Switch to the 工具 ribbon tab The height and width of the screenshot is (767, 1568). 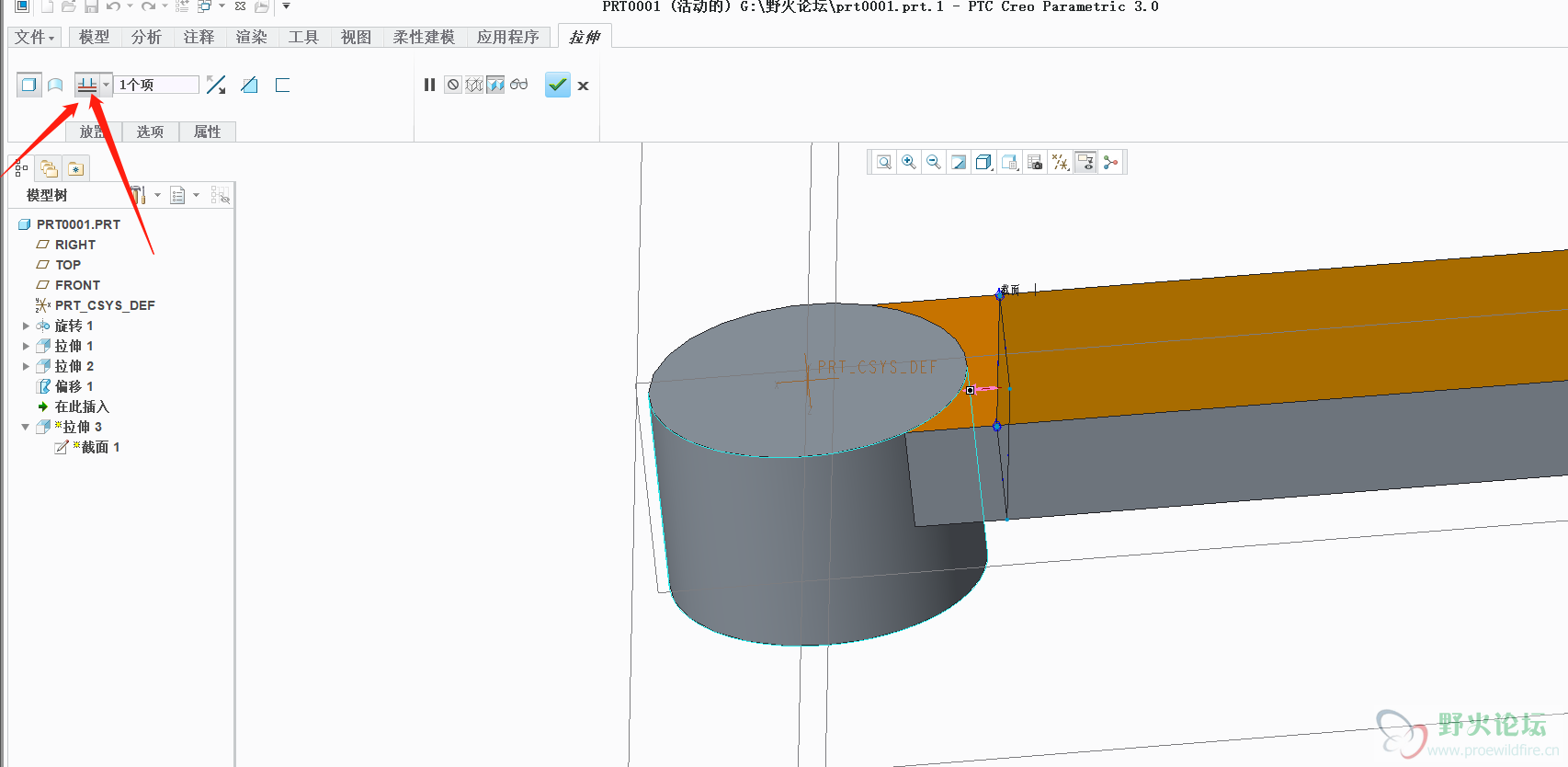(303, 37)
